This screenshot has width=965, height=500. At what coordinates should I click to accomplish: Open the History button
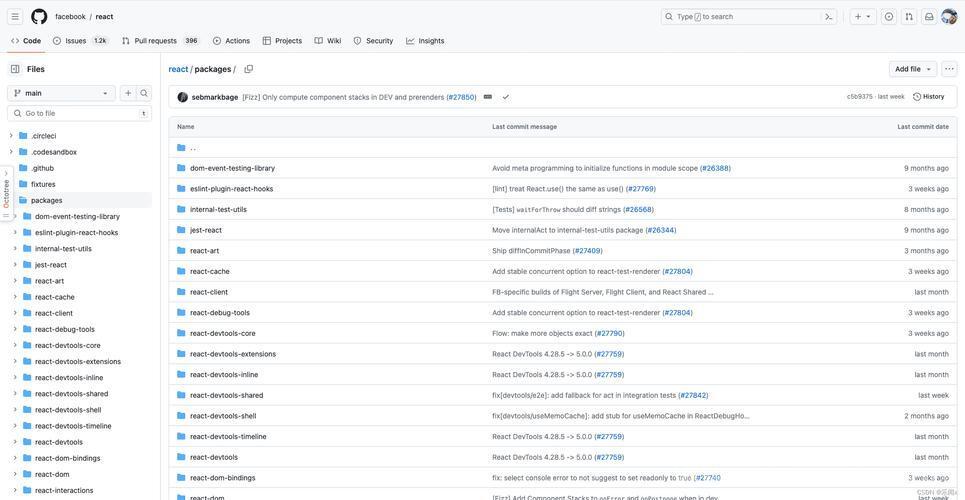point(929,97)
